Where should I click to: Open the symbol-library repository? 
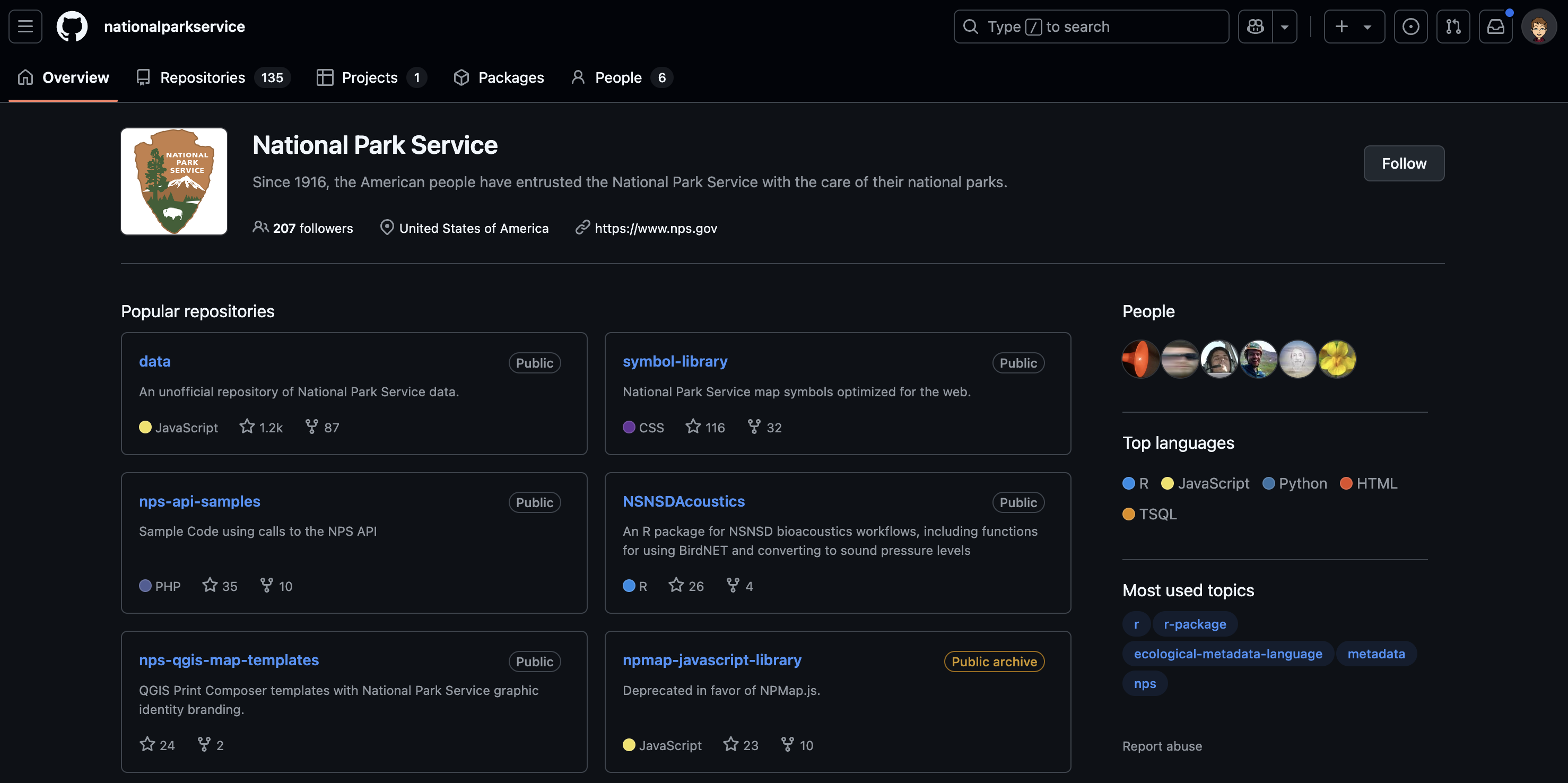(674, 361)
